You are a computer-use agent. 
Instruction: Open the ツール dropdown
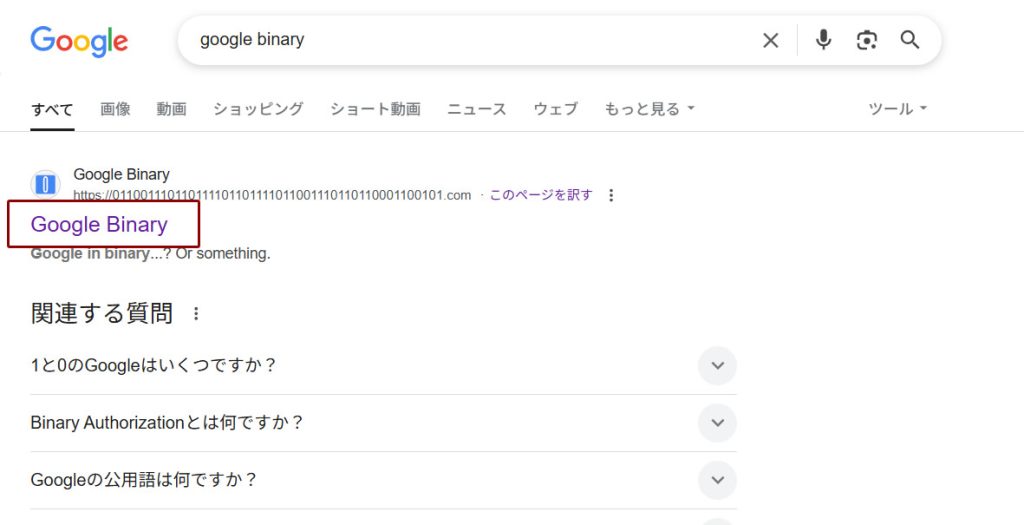897,109
